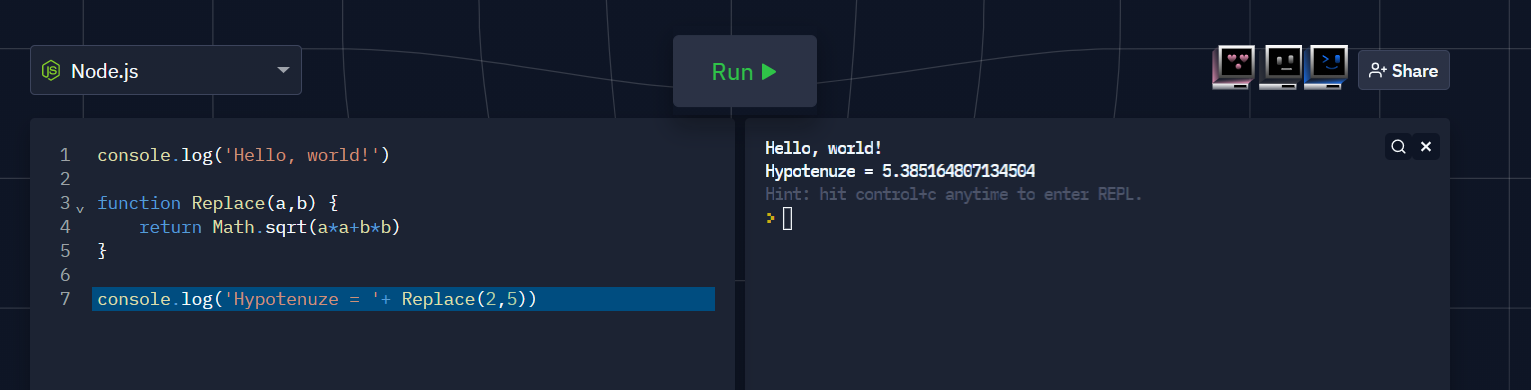Click the green Run button
This screenshot has height=390, width=1531.
point(745,71)
